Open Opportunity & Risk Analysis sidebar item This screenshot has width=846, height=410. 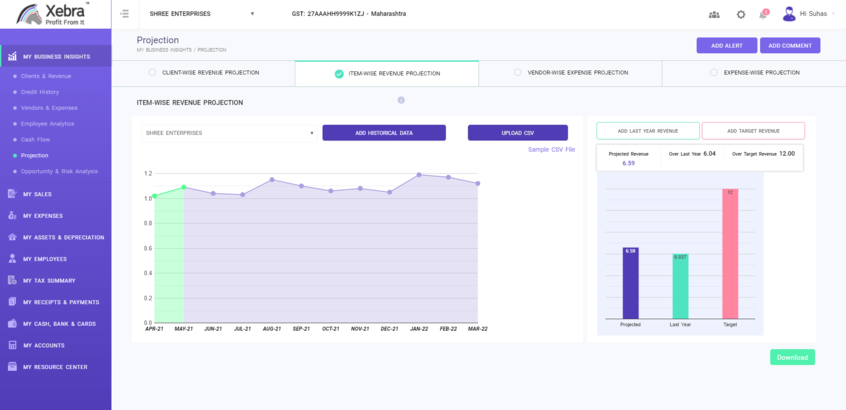click(x=59, y=171)
